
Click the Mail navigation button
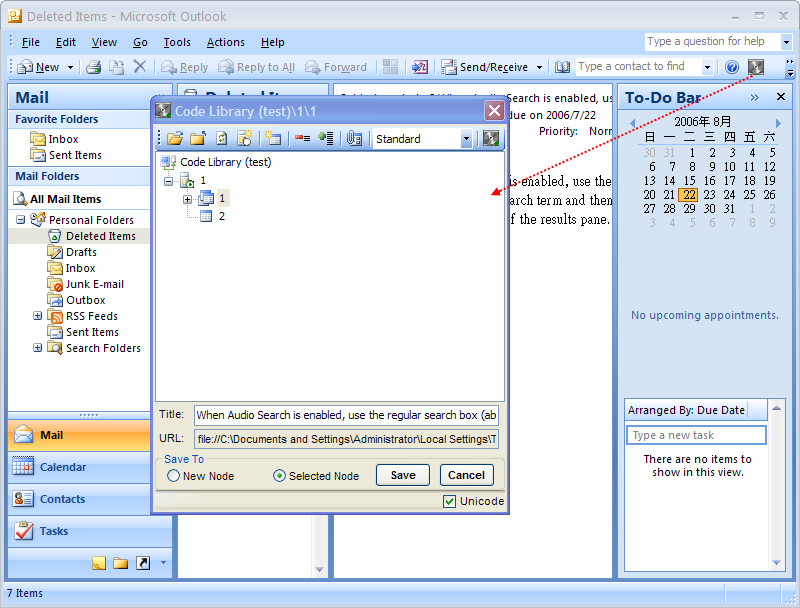pyautogui.click(x=80, y=435)
